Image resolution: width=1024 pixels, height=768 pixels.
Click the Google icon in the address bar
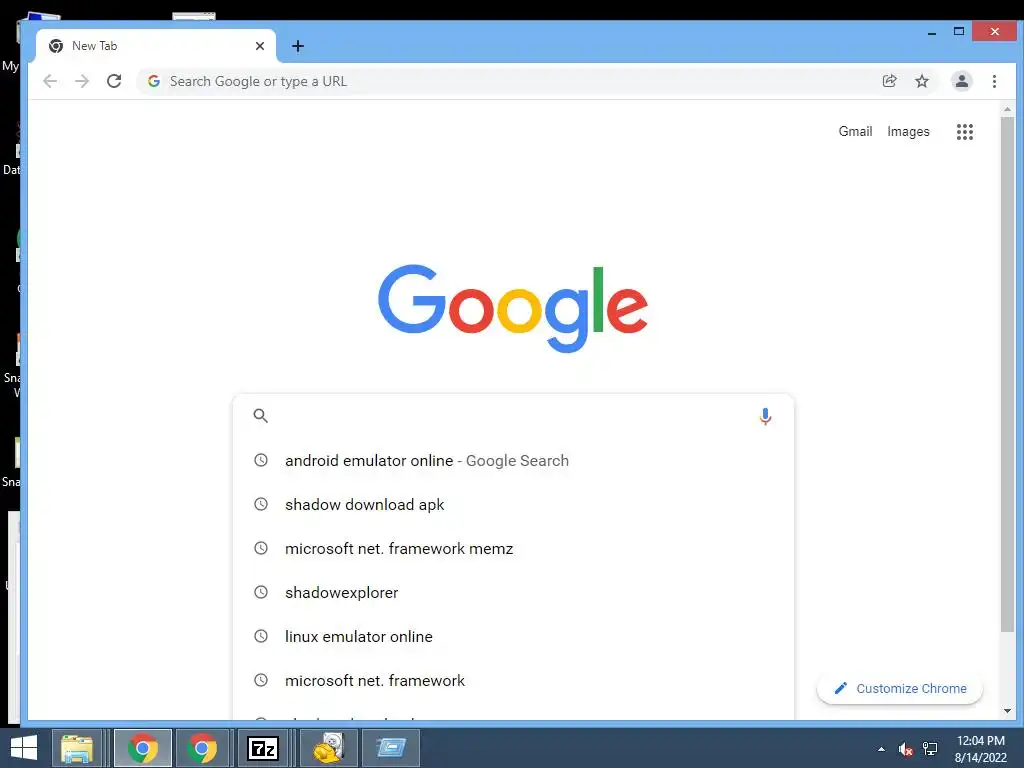[154, 81]
